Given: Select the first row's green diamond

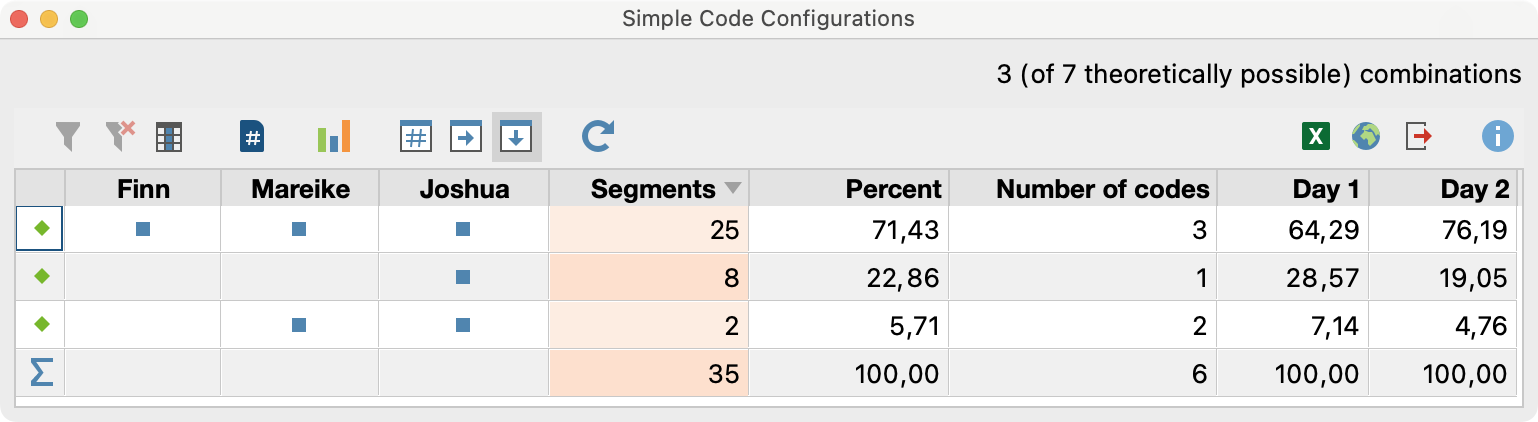Looking at the screenshot, I should [x=41, y=229].
